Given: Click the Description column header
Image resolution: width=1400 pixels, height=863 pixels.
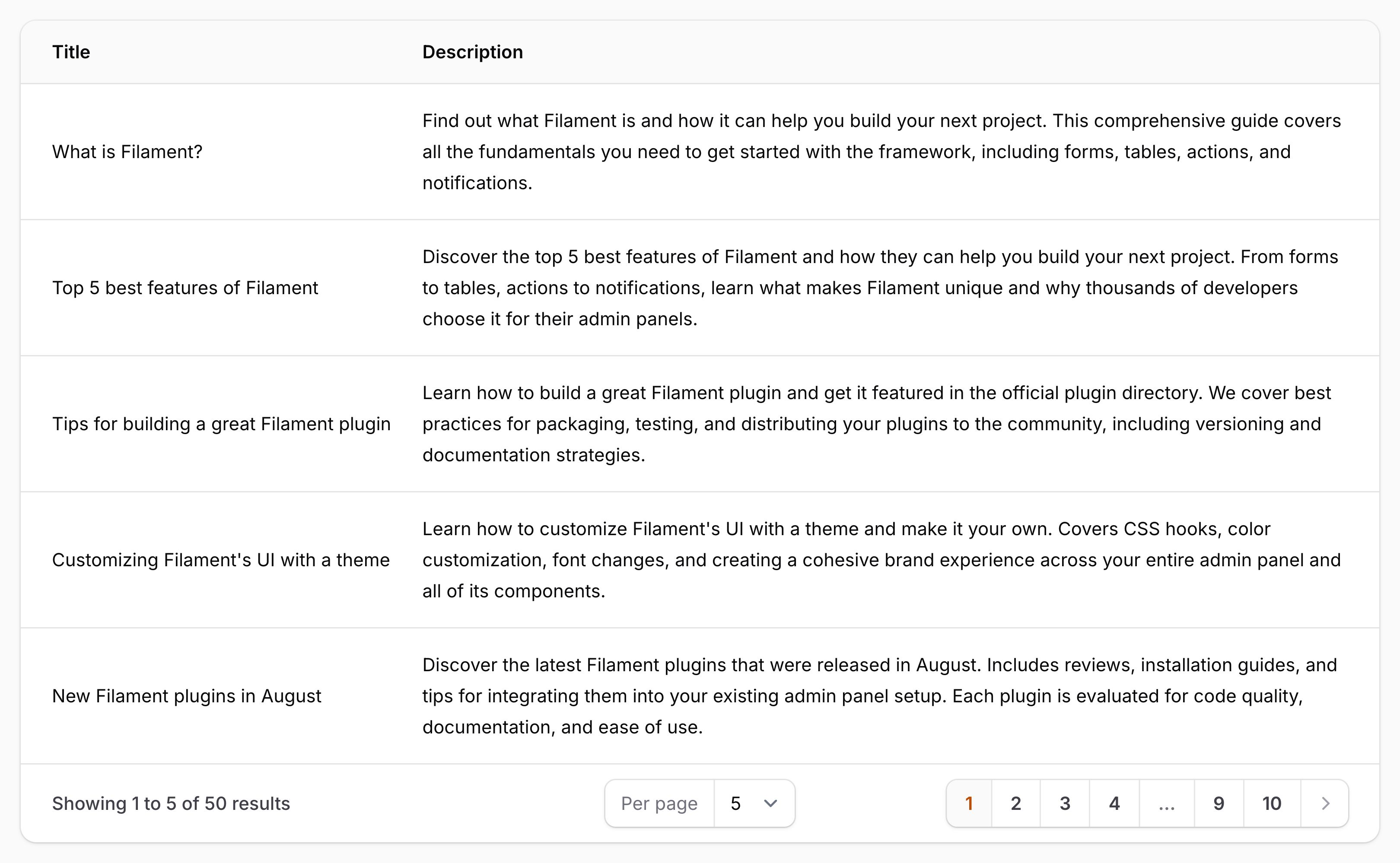Looking at the screenshot, I should [x=473, y=52].
